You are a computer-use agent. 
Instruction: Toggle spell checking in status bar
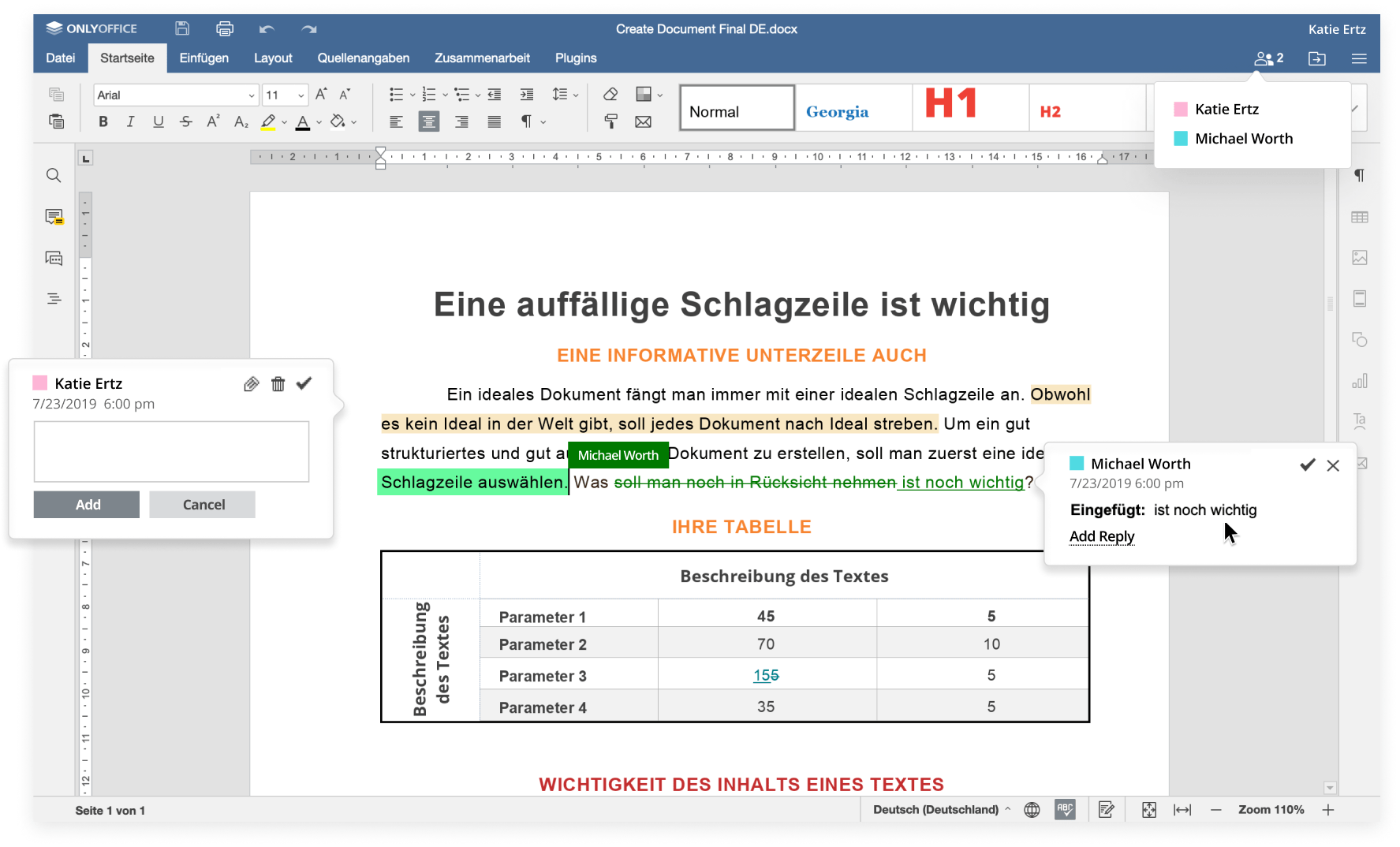1066,810
